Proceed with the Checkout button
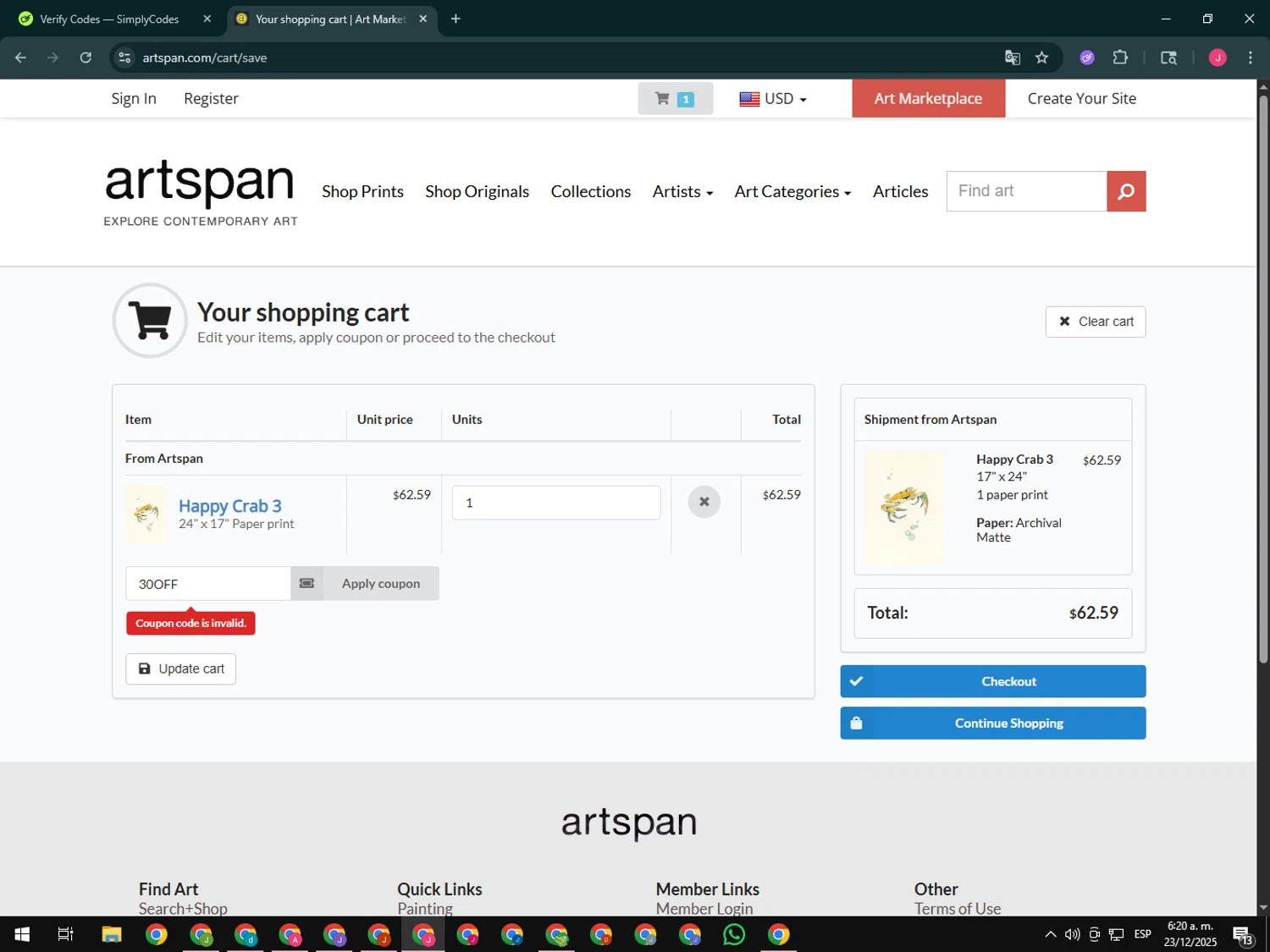1270x952 pixels. pyautogui.click(x=992, y=681)
